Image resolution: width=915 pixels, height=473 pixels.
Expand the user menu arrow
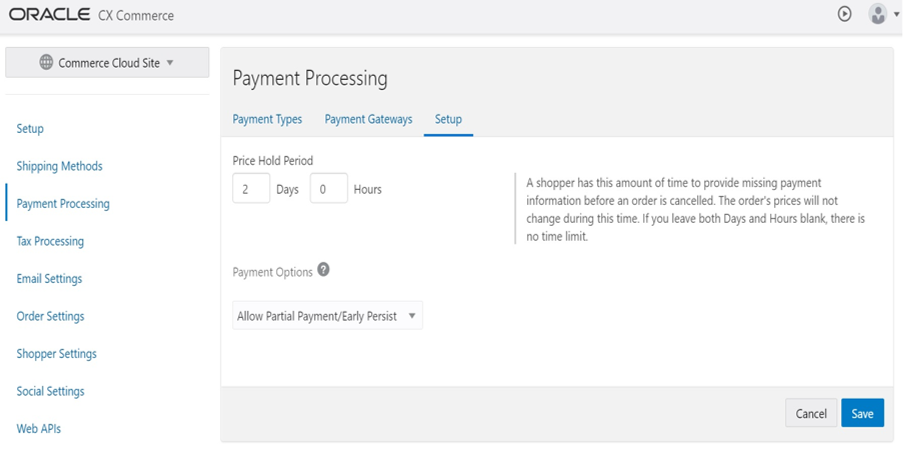[x=897, y=15]
